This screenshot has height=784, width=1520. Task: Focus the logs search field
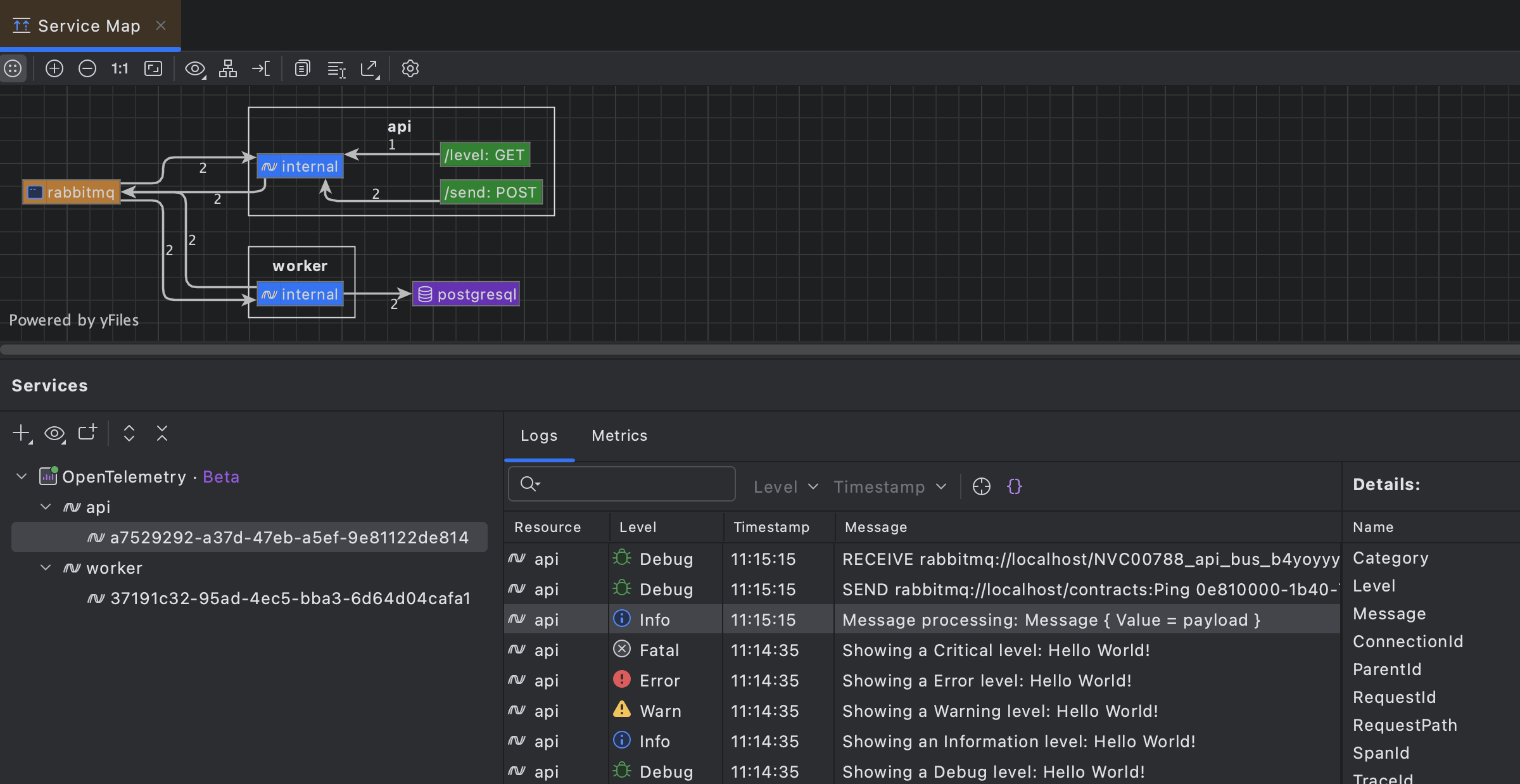(633, 484)
